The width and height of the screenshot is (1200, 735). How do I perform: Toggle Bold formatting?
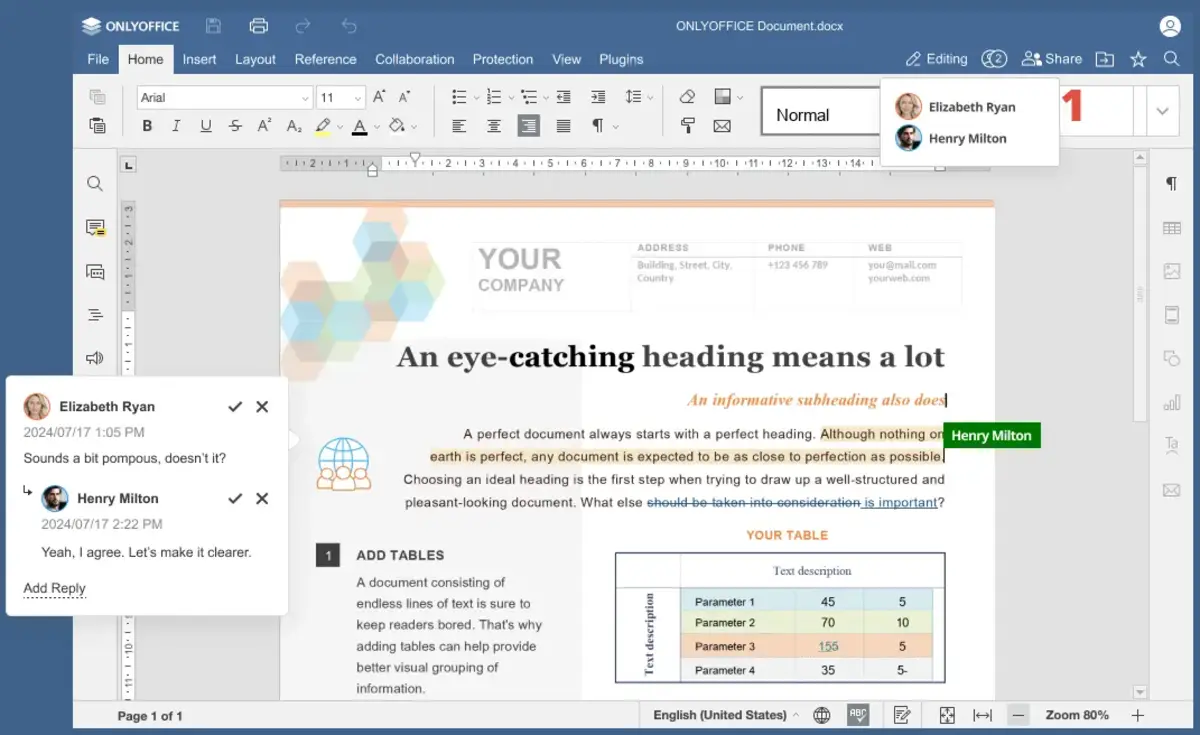pyautogui.click(x=147, y=126)
